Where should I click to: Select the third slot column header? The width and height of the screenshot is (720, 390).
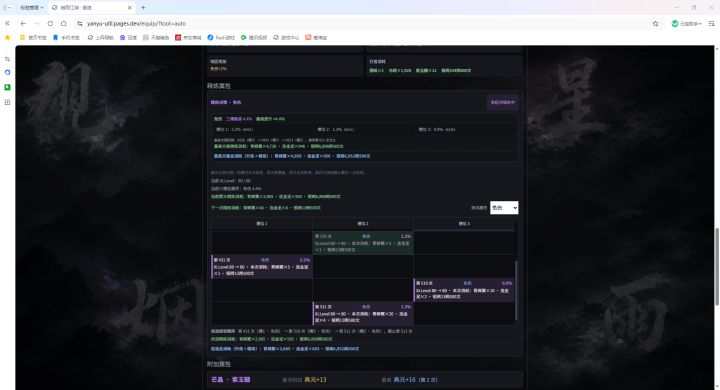464,224
